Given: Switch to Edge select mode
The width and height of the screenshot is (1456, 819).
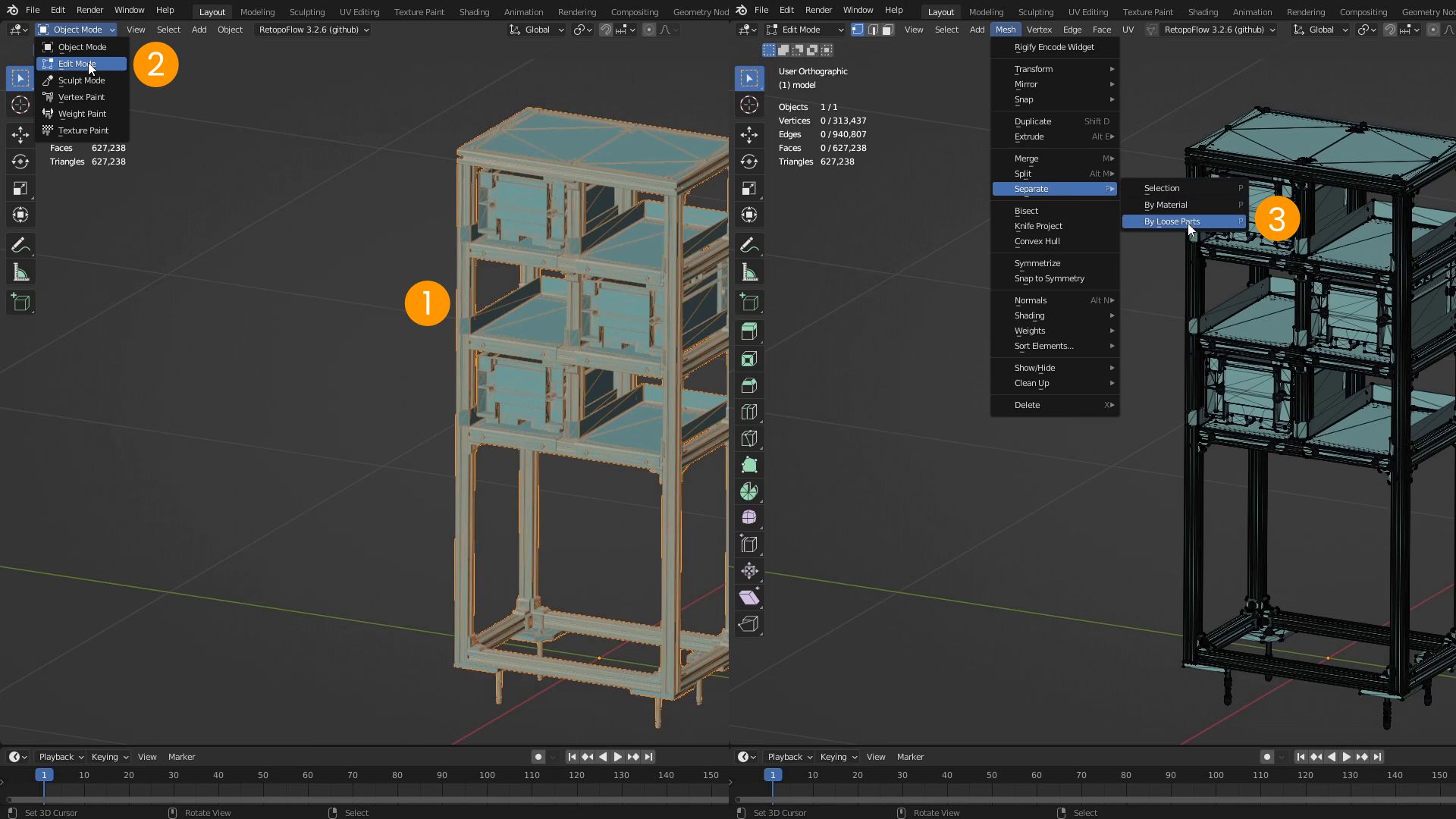Looking at the screenshot, I should [873, 30].
